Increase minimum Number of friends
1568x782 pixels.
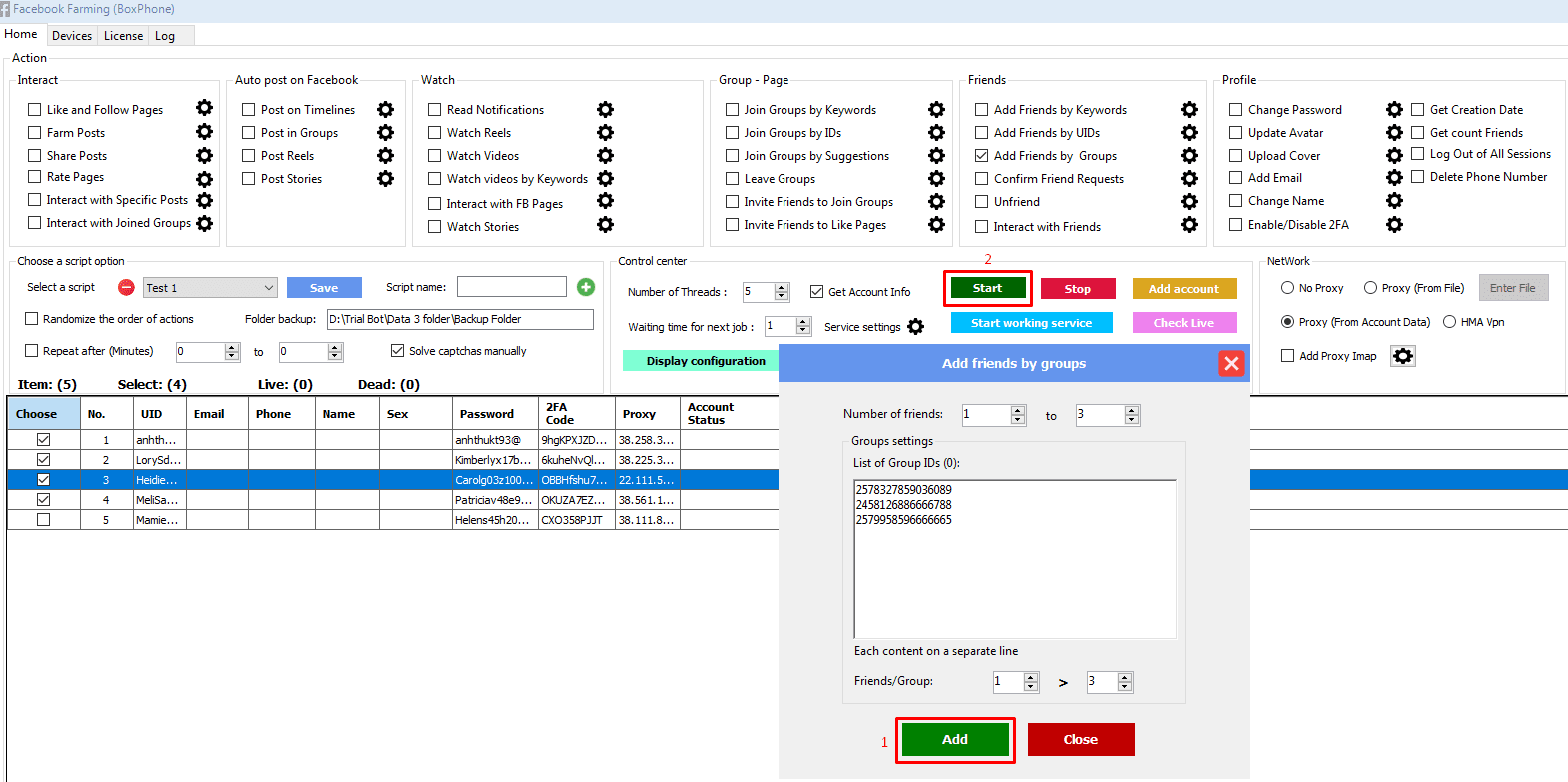pyautogui.click(x=1018, y=410)
